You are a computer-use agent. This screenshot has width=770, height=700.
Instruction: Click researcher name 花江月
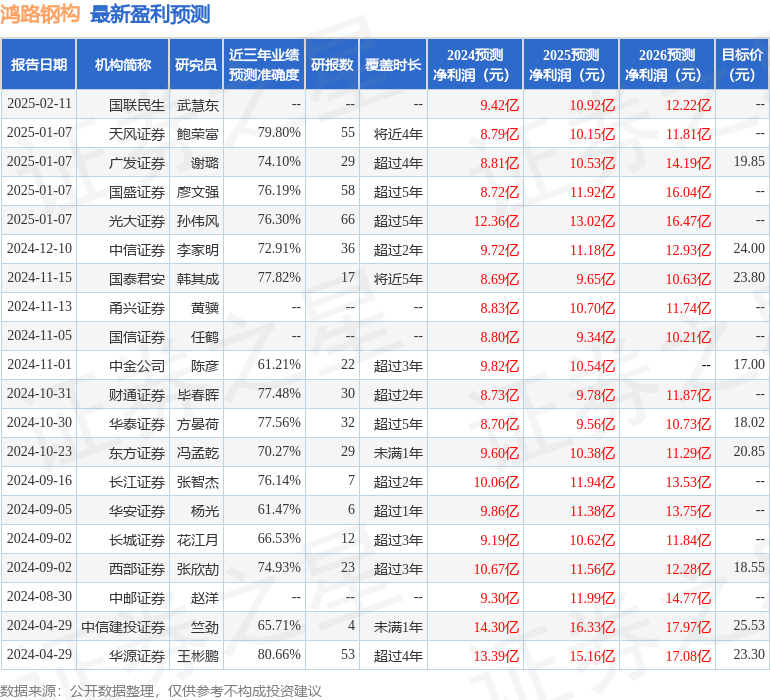(x=197, y=540)
